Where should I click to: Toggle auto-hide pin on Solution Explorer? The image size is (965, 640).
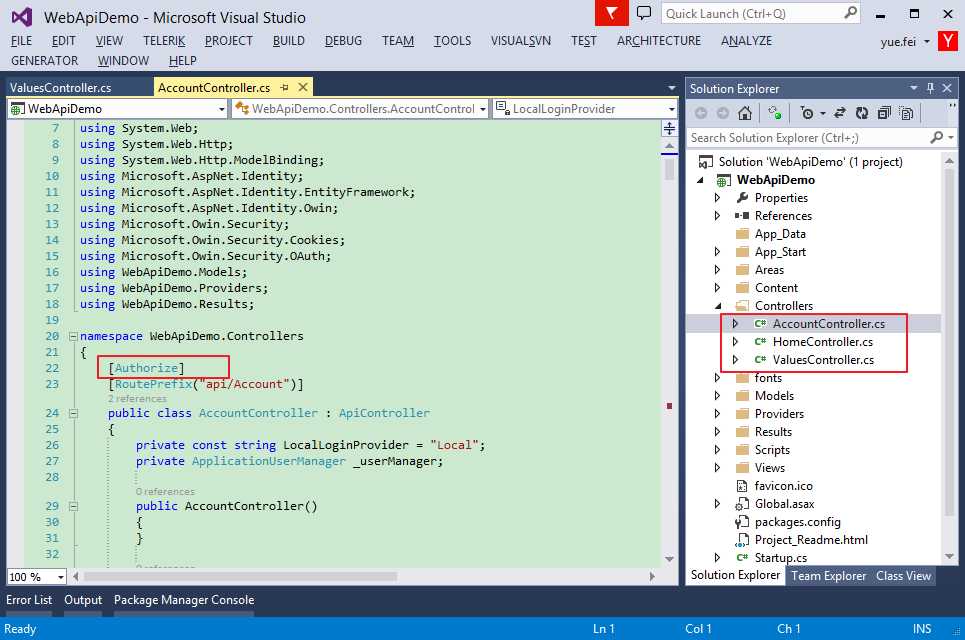pos(931,89)
